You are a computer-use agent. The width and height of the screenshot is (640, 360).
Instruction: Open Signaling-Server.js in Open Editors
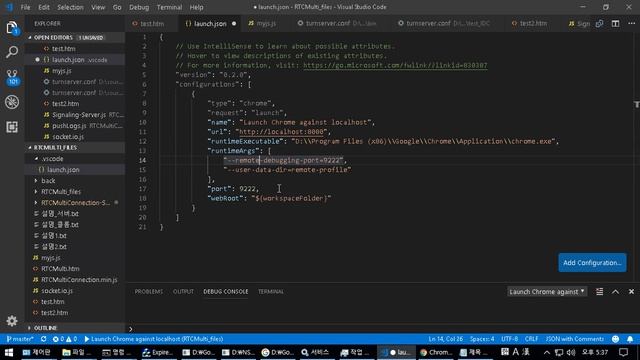click(x=75, y=115)
